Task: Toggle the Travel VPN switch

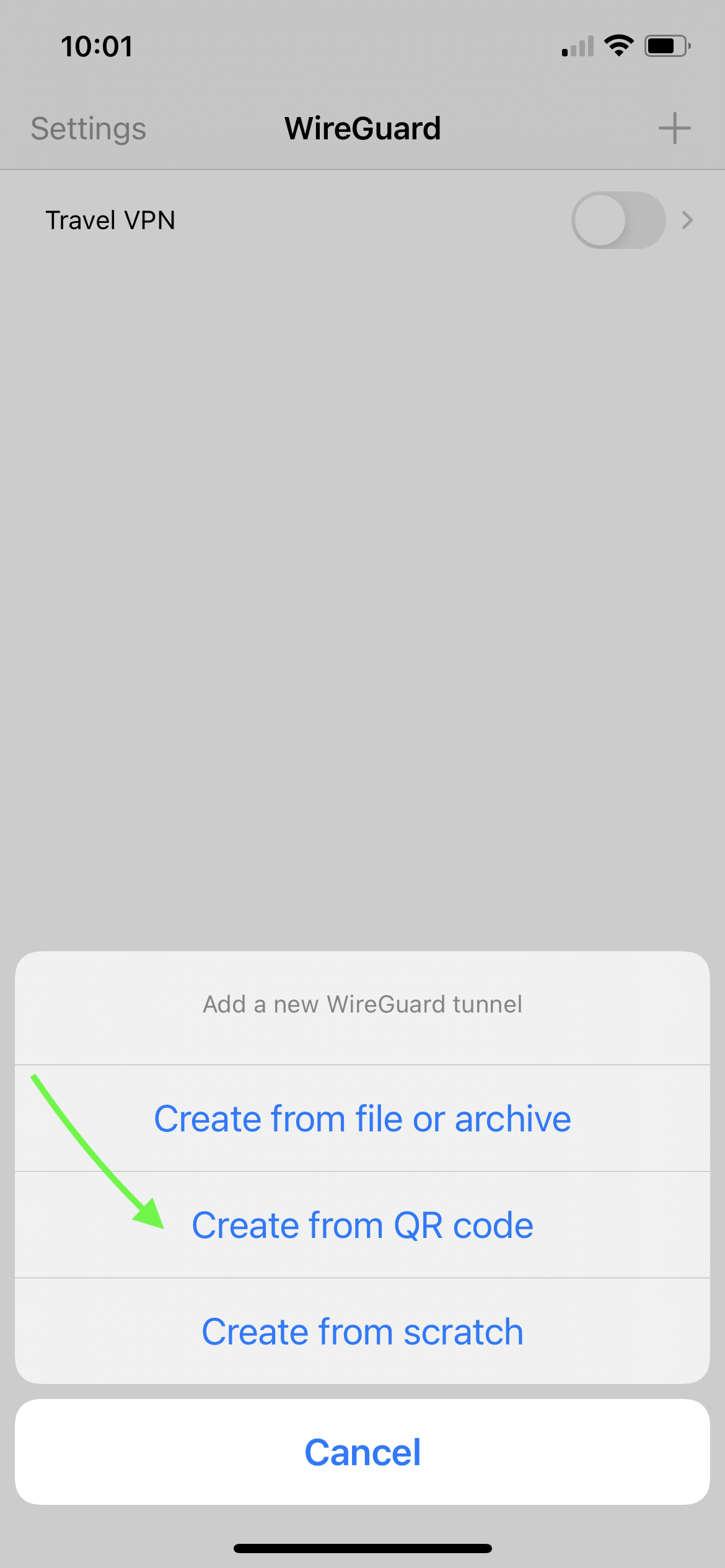Action: (618, 220)
